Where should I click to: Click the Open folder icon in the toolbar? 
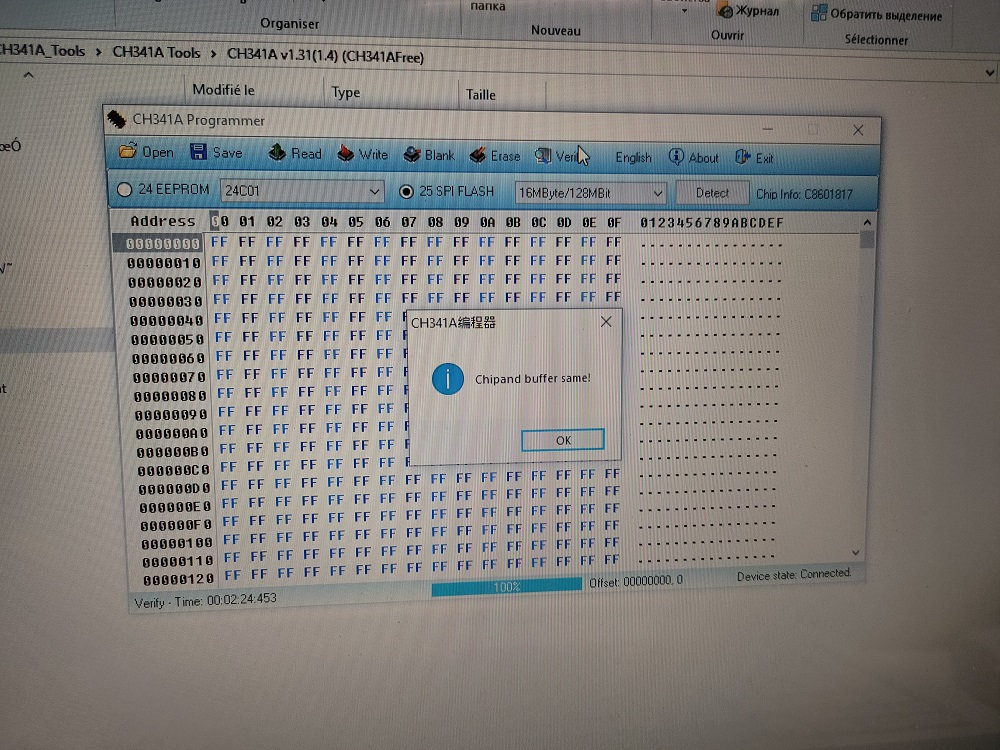[128, 151]
